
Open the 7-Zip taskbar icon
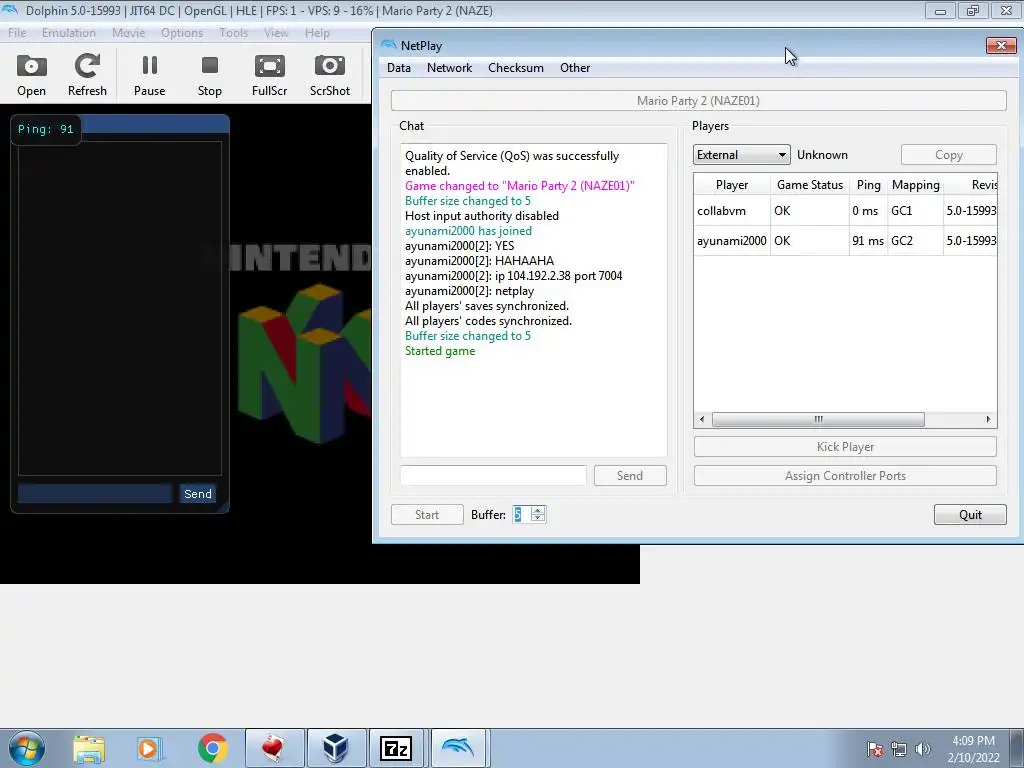(396, 748)
